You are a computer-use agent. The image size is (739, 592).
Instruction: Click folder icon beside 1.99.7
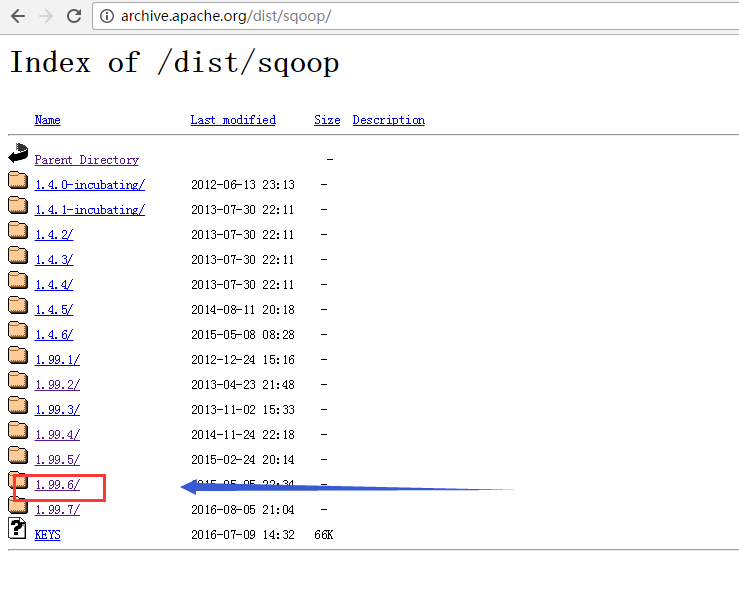(x=18, y=505)
